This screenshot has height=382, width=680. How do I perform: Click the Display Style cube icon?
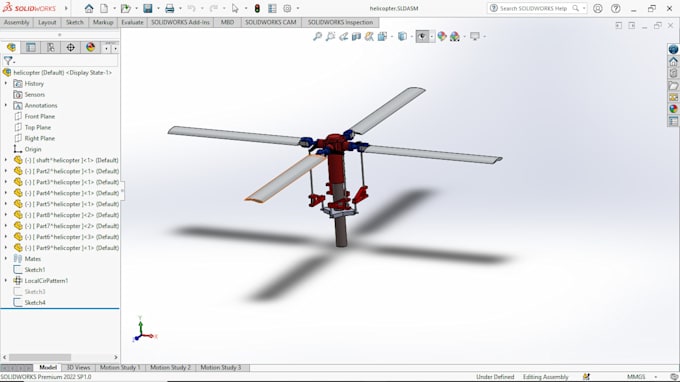(x=402, y=36)
